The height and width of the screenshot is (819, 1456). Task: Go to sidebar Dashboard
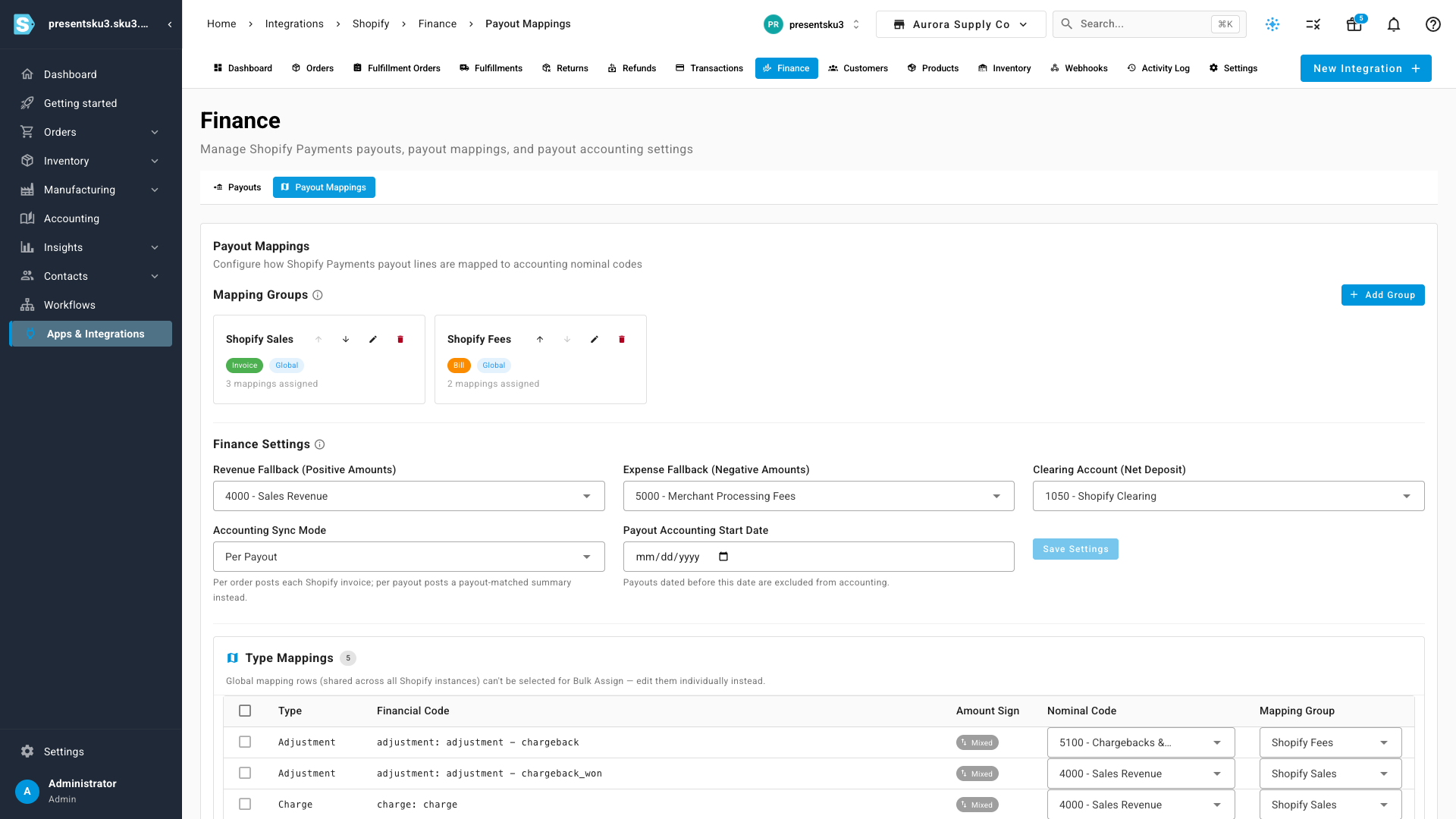(91, 74)
